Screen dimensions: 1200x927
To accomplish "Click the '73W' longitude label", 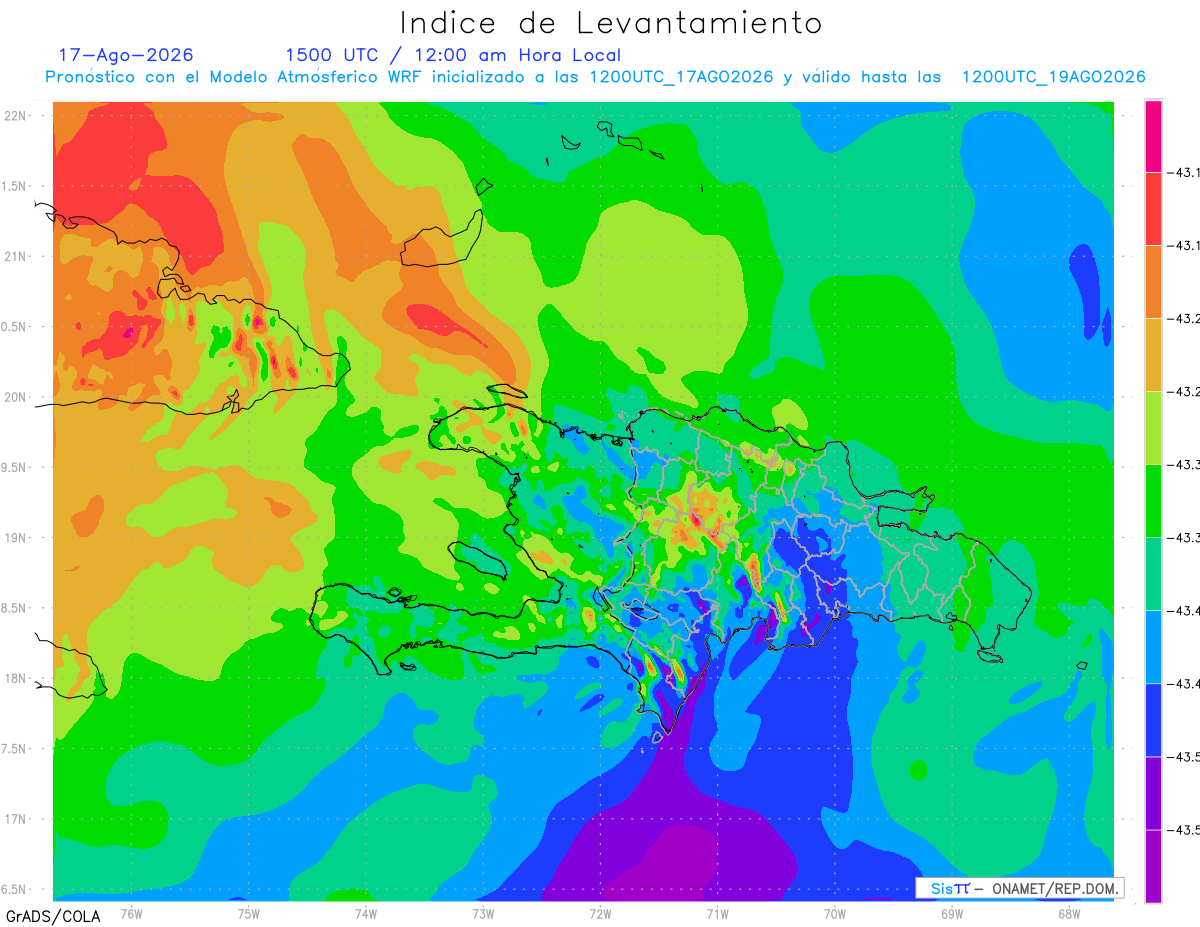I will point(483,913).
